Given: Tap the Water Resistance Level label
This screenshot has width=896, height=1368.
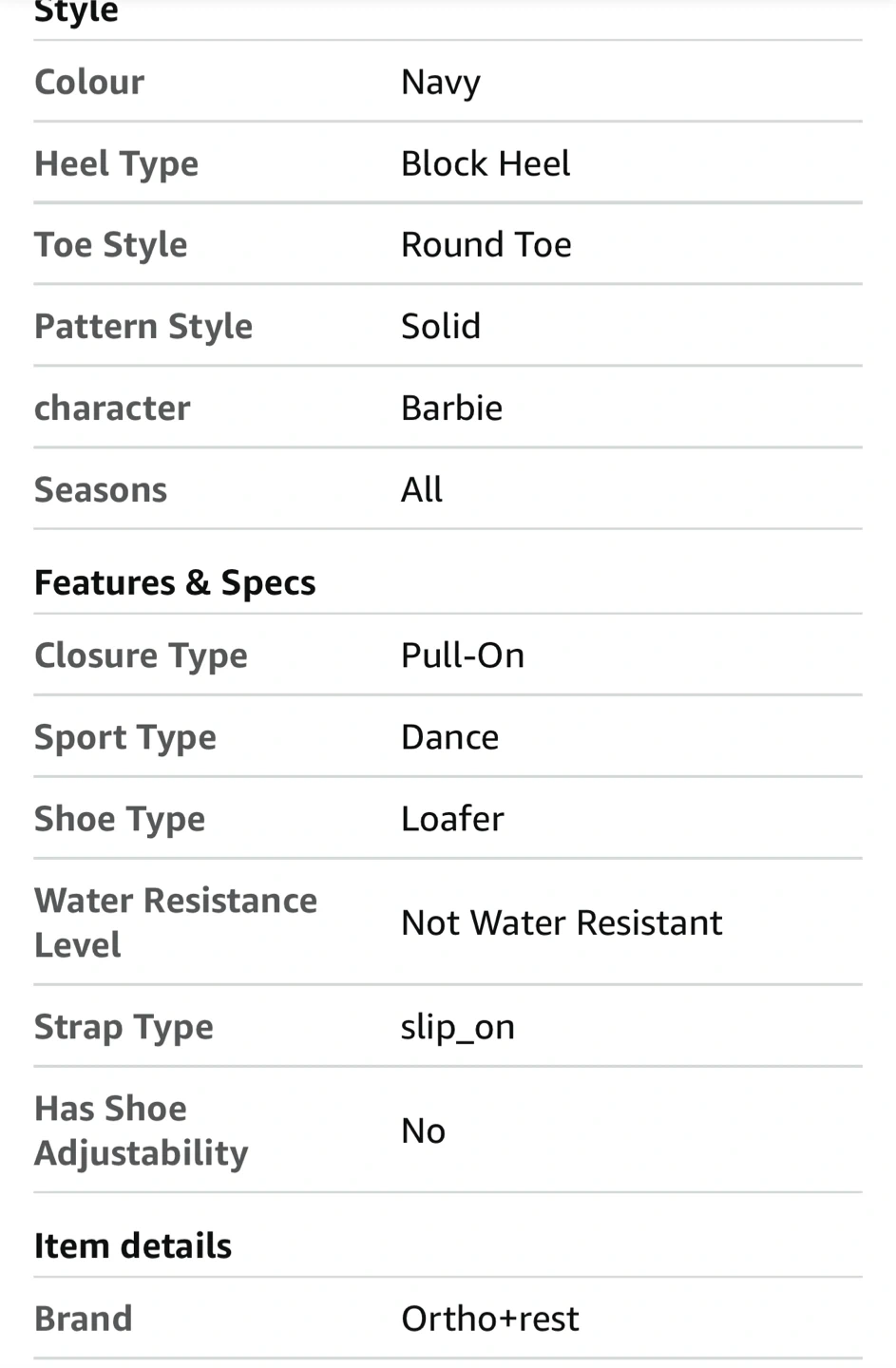Looking at the screenshot, I should (176, 922).
